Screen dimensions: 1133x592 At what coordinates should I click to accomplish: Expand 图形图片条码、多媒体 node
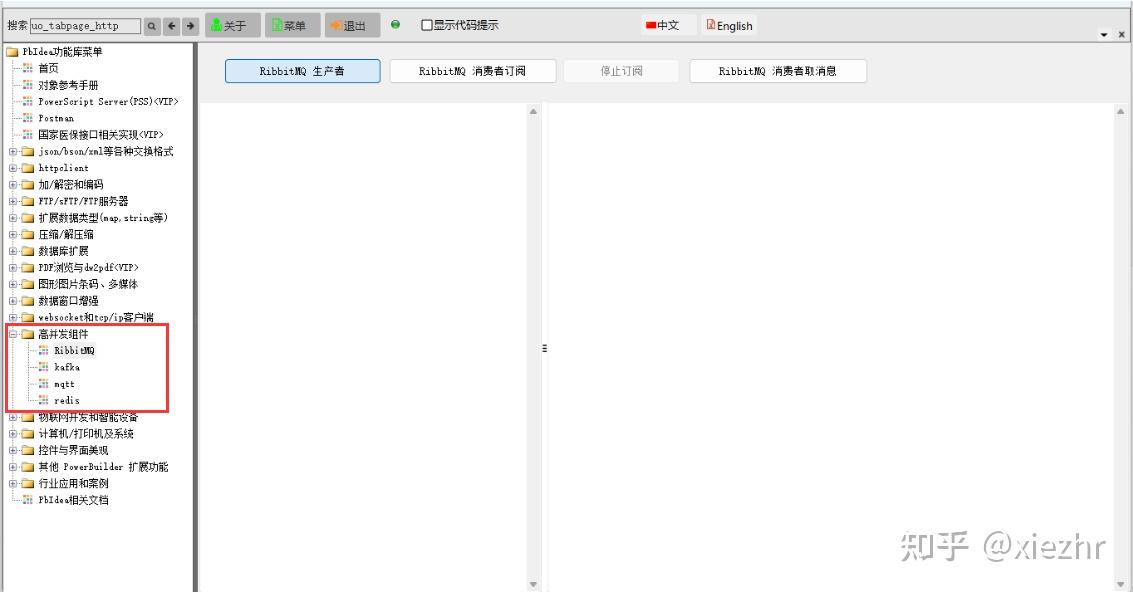(x=12, y=285)
